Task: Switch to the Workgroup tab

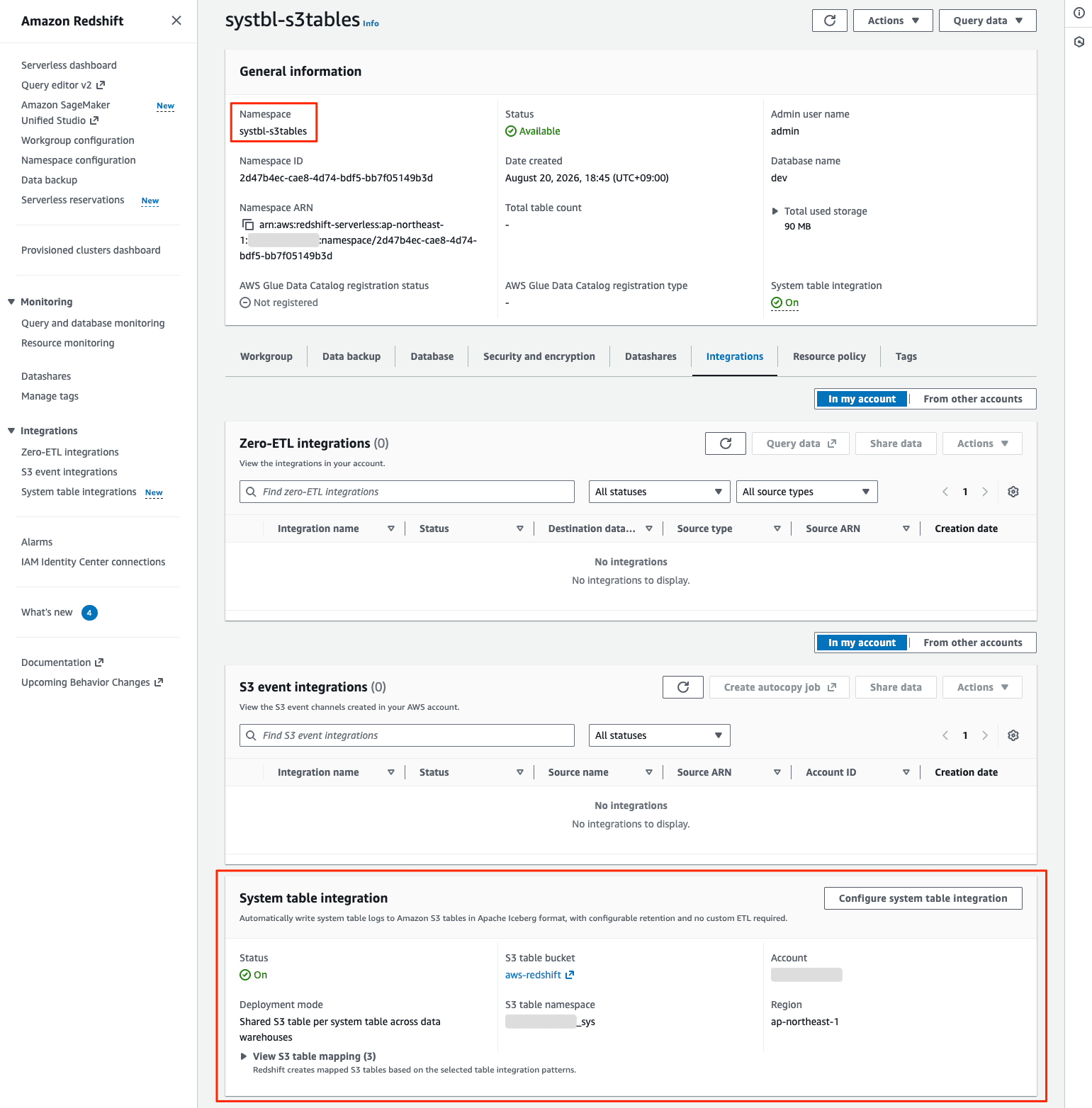Action: (266, 356)
